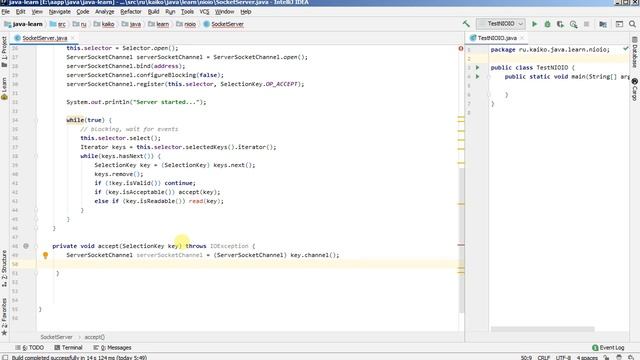Click the tool windows quick-access icon in status bar
Viewport: 640px width, 360px height.
coord(5,357)
